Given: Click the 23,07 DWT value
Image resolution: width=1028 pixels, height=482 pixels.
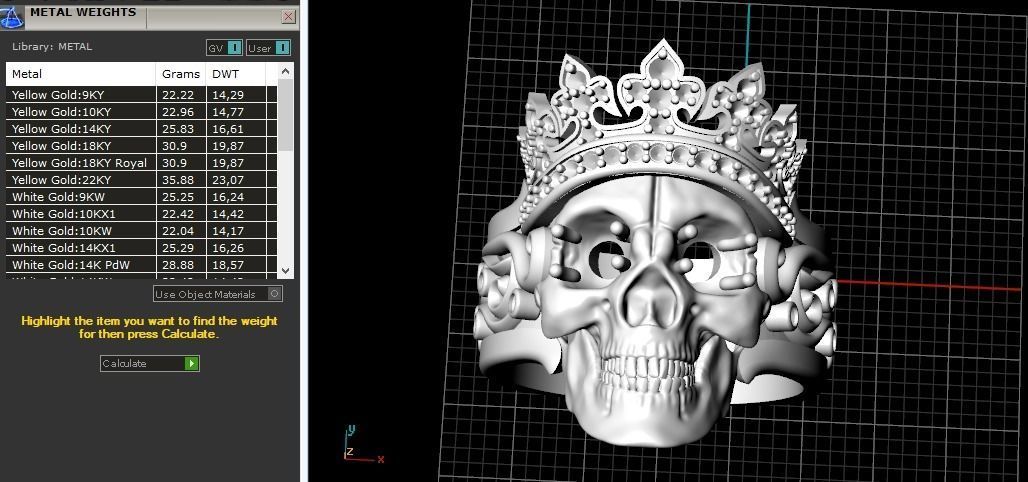Looking at the screenshot, I should point(227,180).
